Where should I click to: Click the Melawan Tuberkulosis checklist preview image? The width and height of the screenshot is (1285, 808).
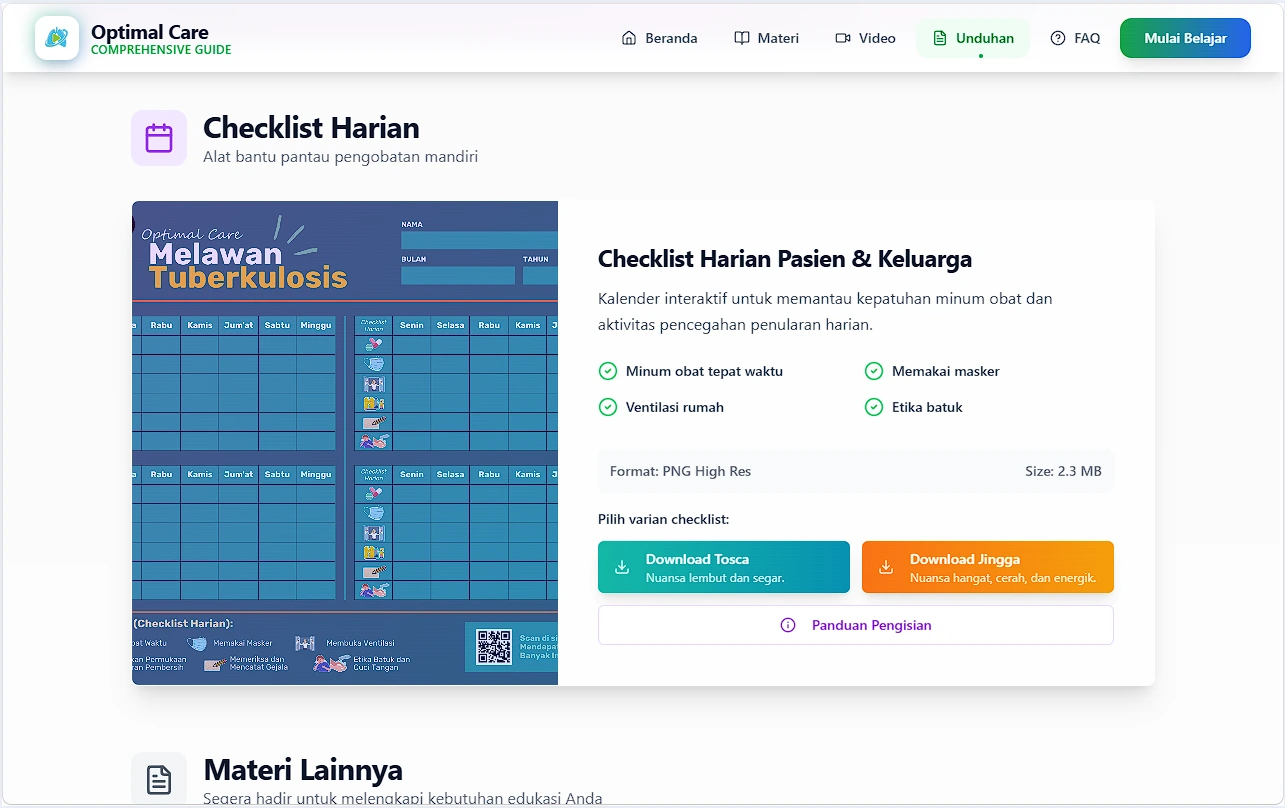[345, 443]
